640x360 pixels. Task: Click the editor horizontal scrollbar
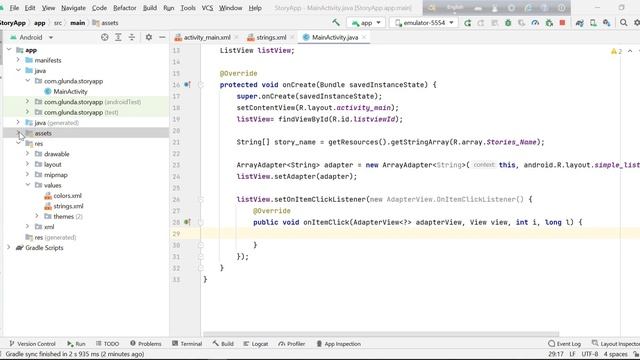[381, 334]
